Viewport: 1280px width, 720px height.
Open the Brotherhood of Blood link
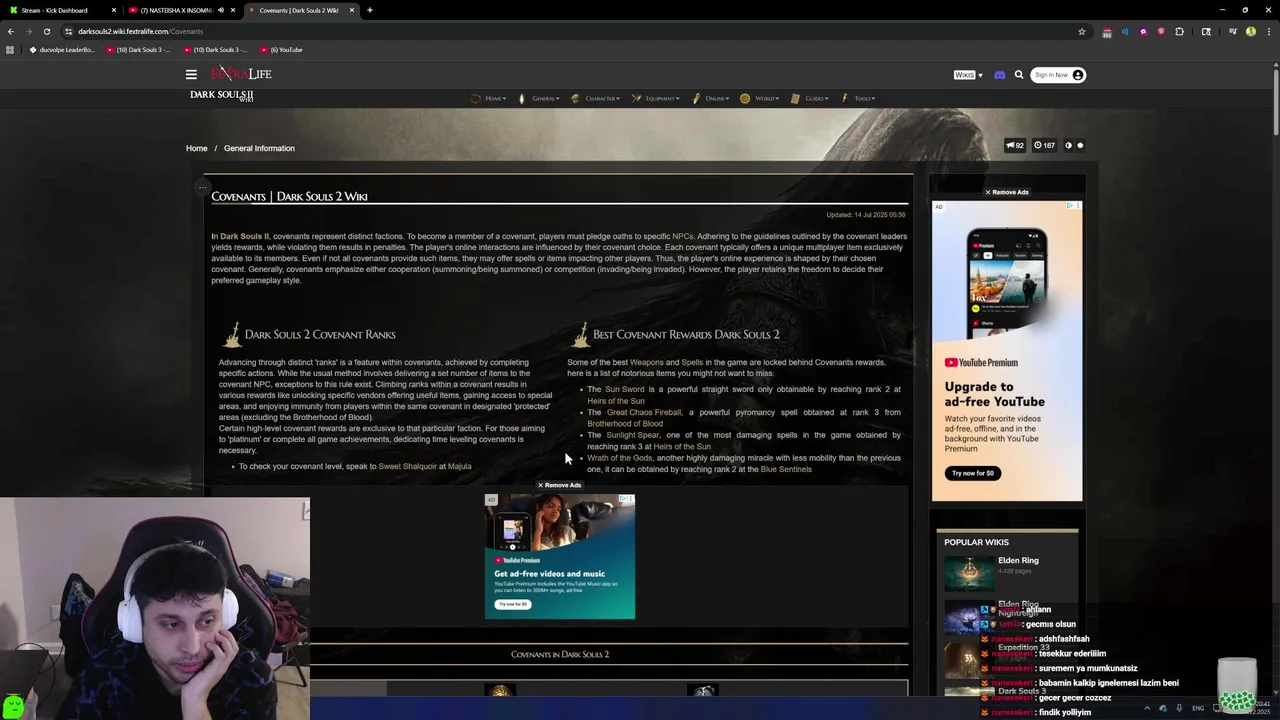pos(625,423)
